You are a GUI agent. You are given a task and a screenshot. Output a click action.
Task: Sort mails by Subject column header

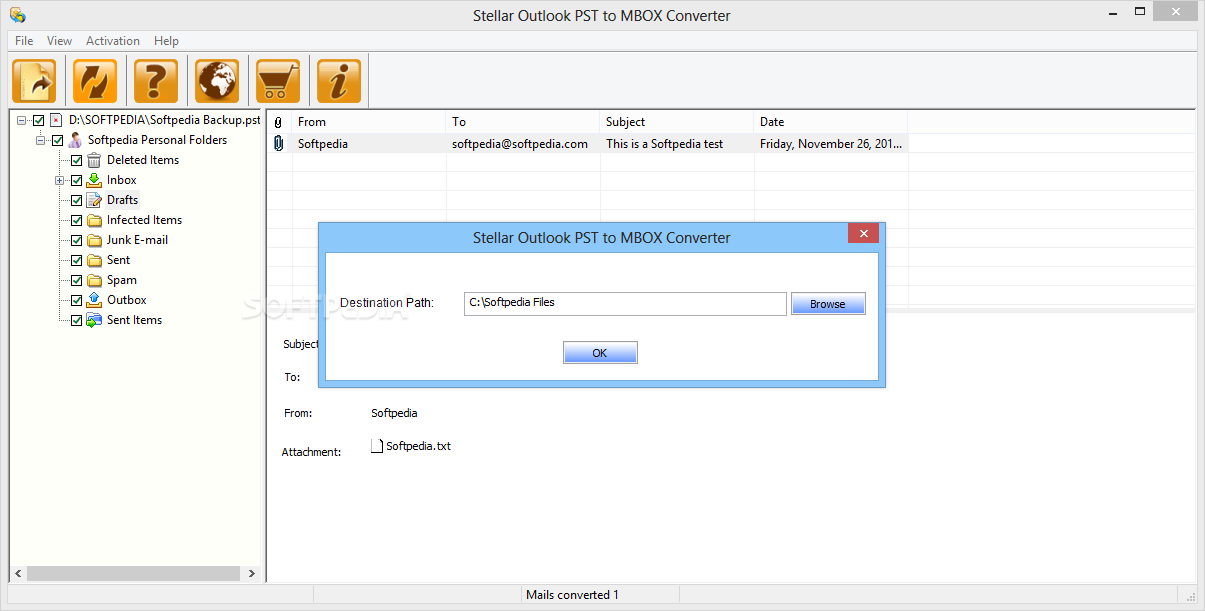coord(677,122)
